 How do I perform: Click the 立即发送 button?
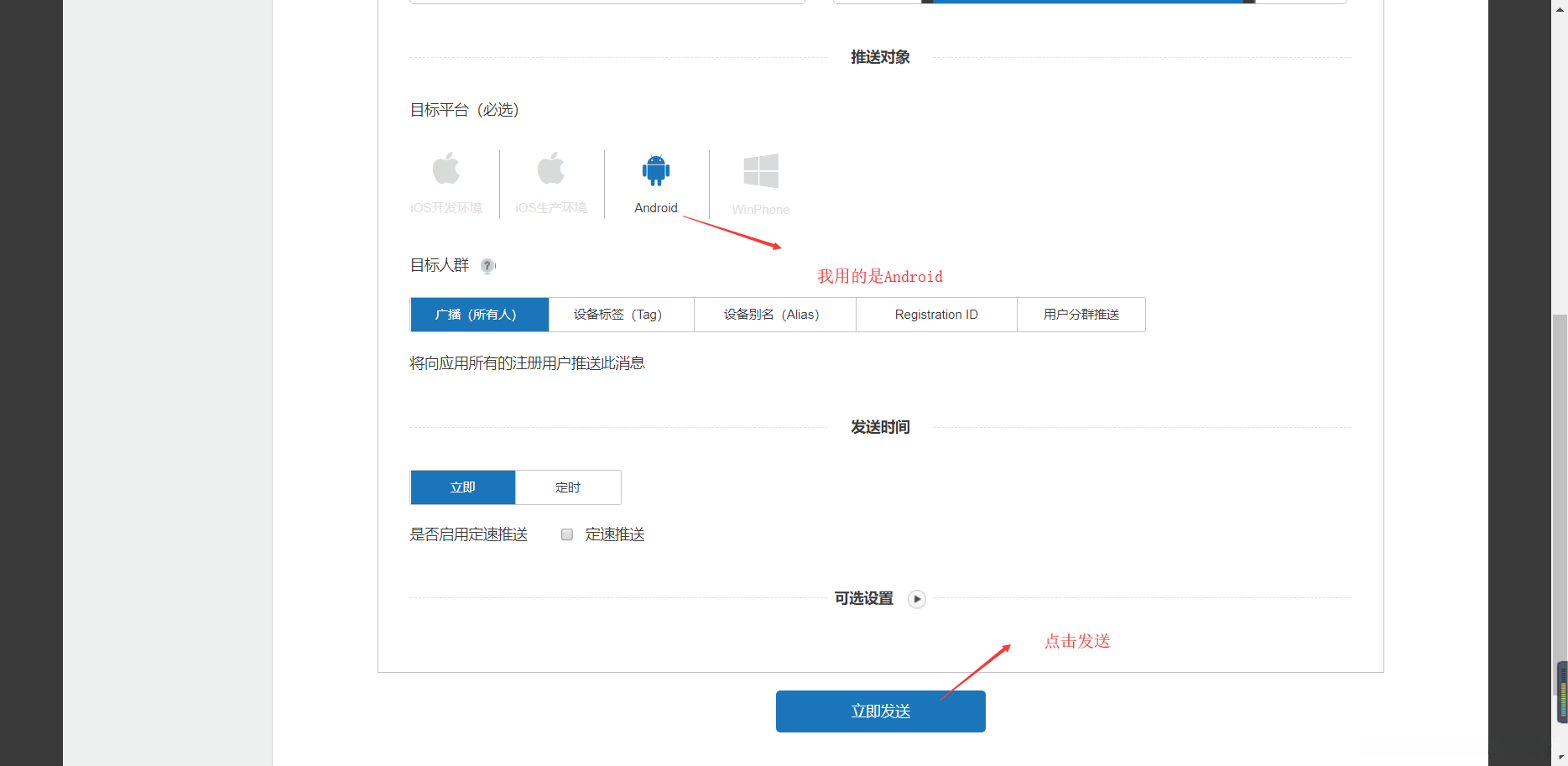coord(880,711)
